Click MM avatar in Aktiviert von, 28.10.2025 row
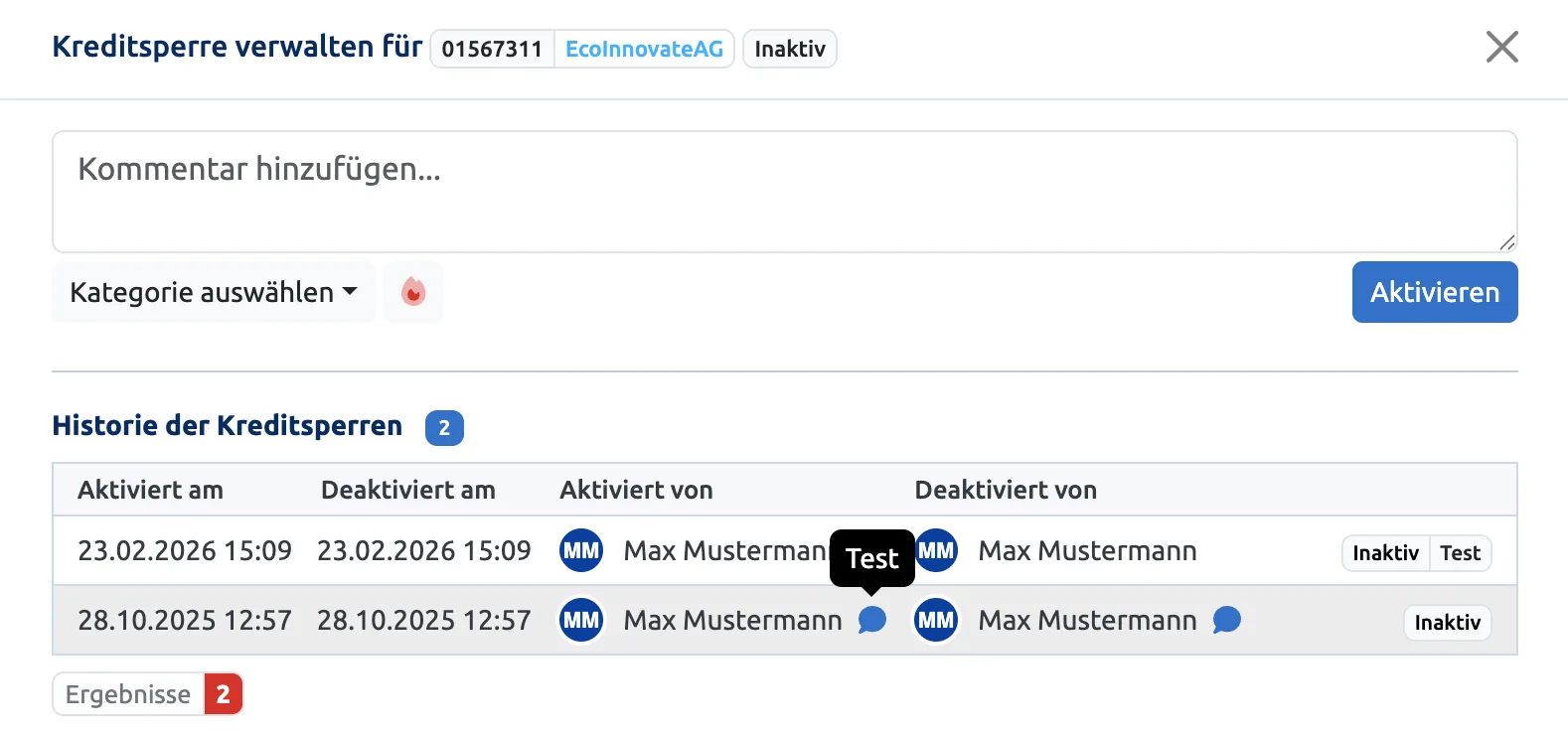The width and height of the screenshot is (1568, 737). (x=581, y=620)
